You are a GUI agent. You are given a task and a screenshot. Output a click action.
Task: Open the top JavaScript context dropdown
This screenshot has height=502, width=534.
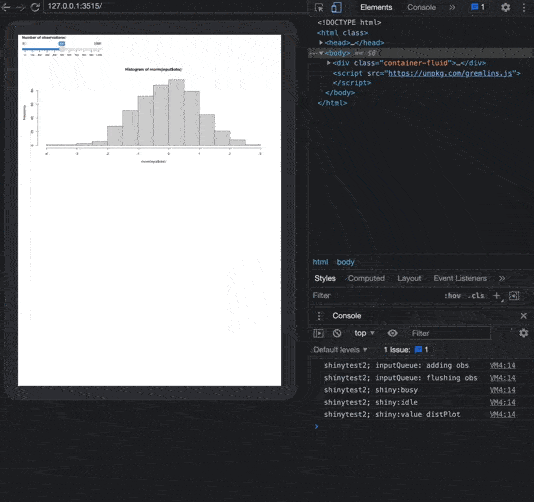pos(364,333)
